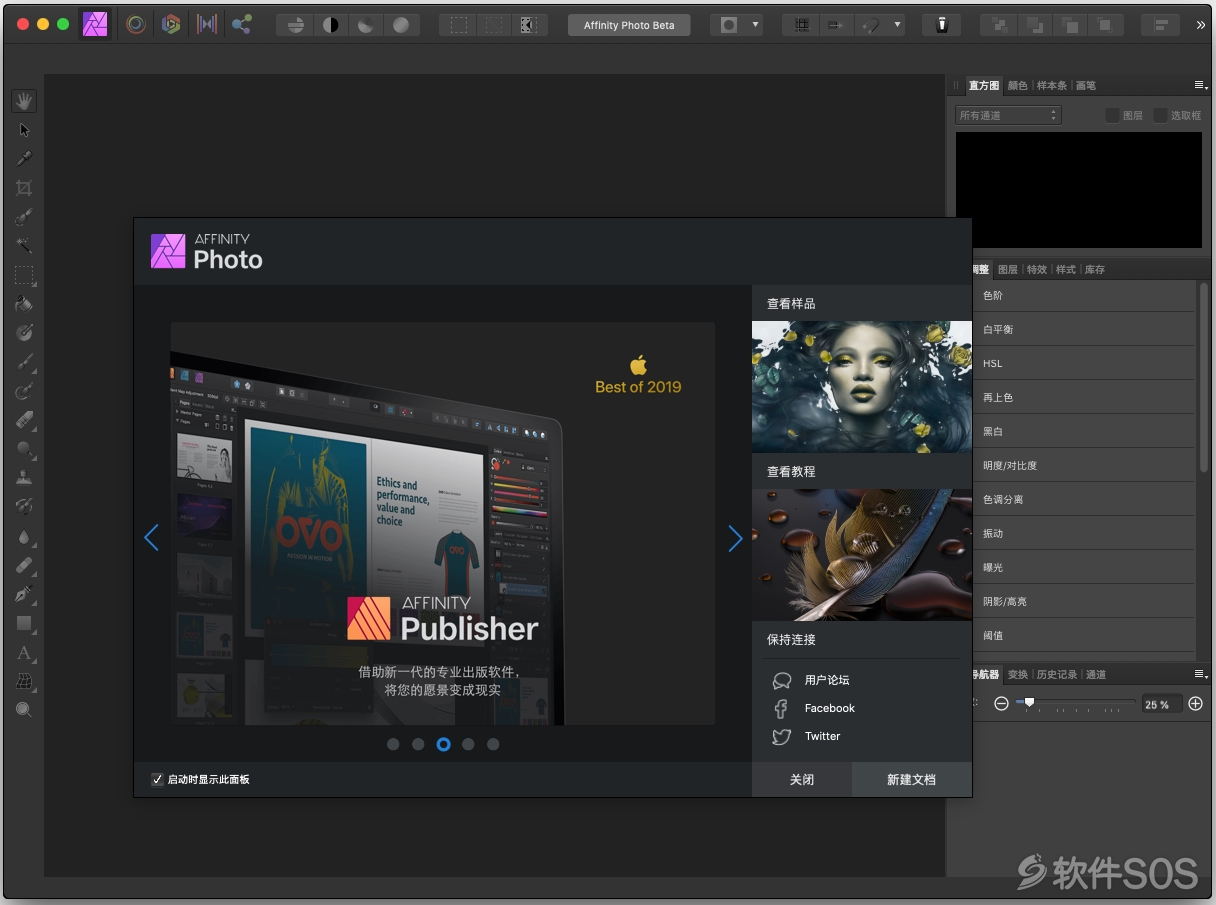This screenshot has height=905, width=1216.
Task: Toggle the 启动时显示此面板 checkbox
Action: (157, 779)
